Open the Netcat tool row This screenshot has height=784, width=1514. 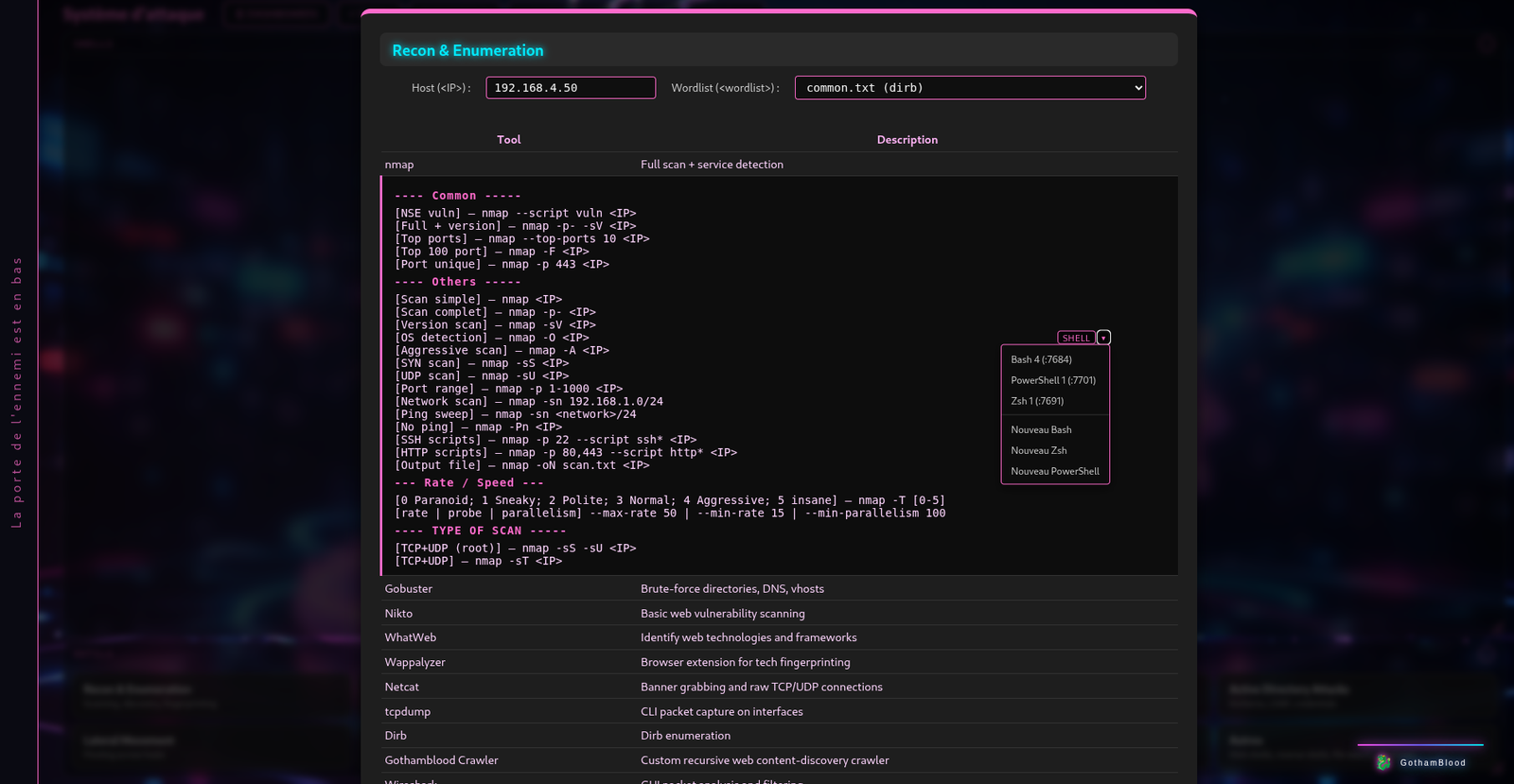coord(779,687)
